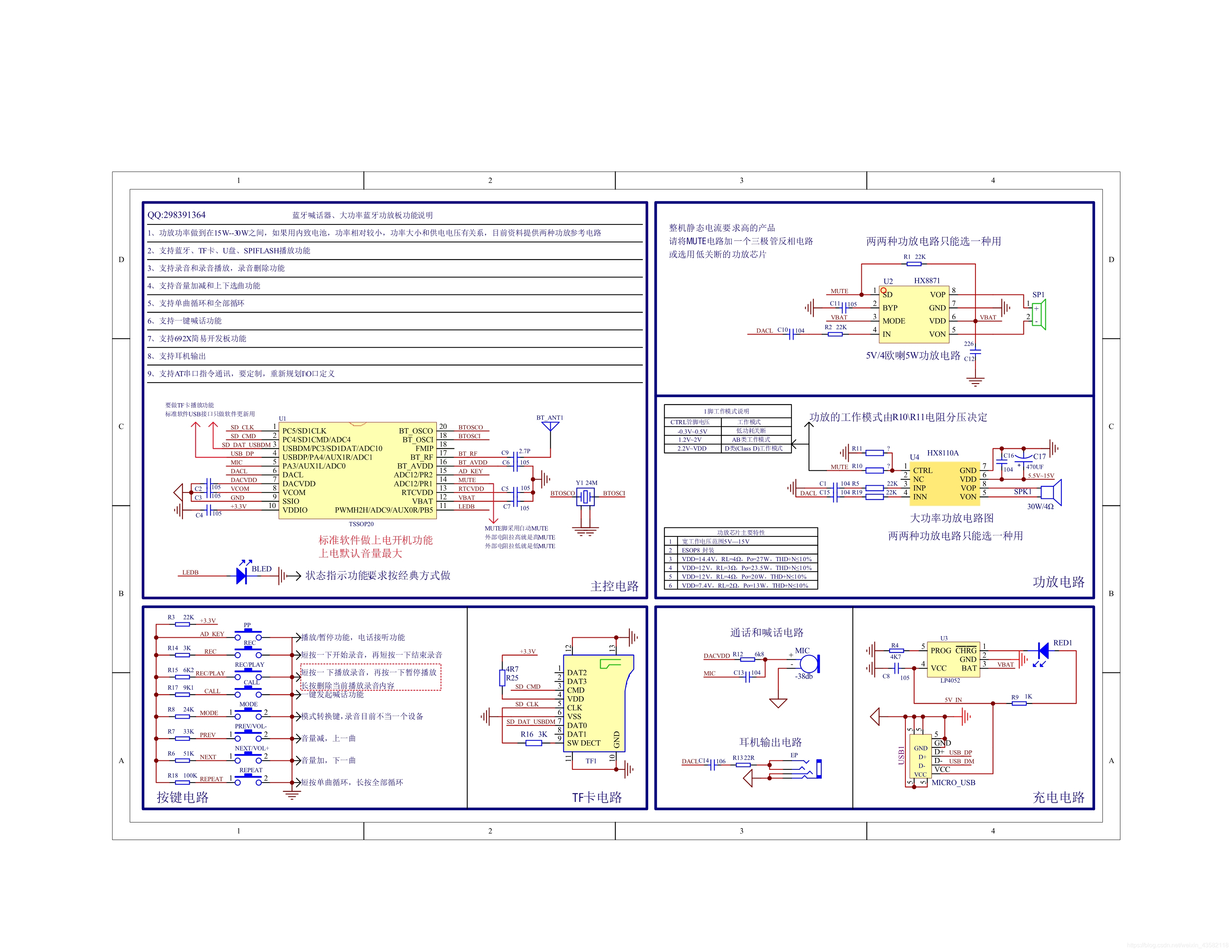Click the QQ:298391364 text
This screenshot has height=952, width=1232.
177,215
